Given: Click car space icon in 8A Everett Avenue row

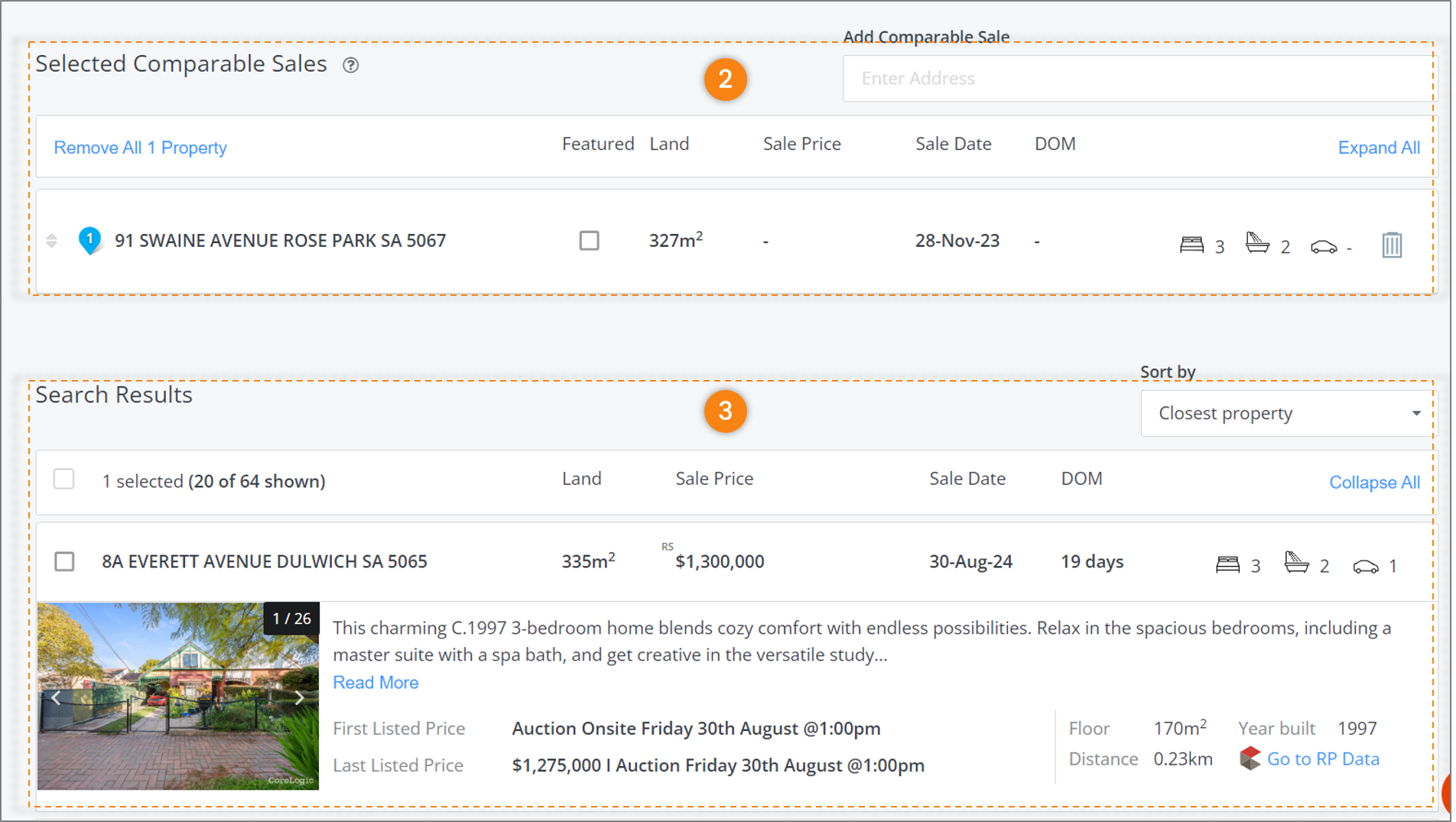Looking at the screenshot, I should (x=1365, y=566).
